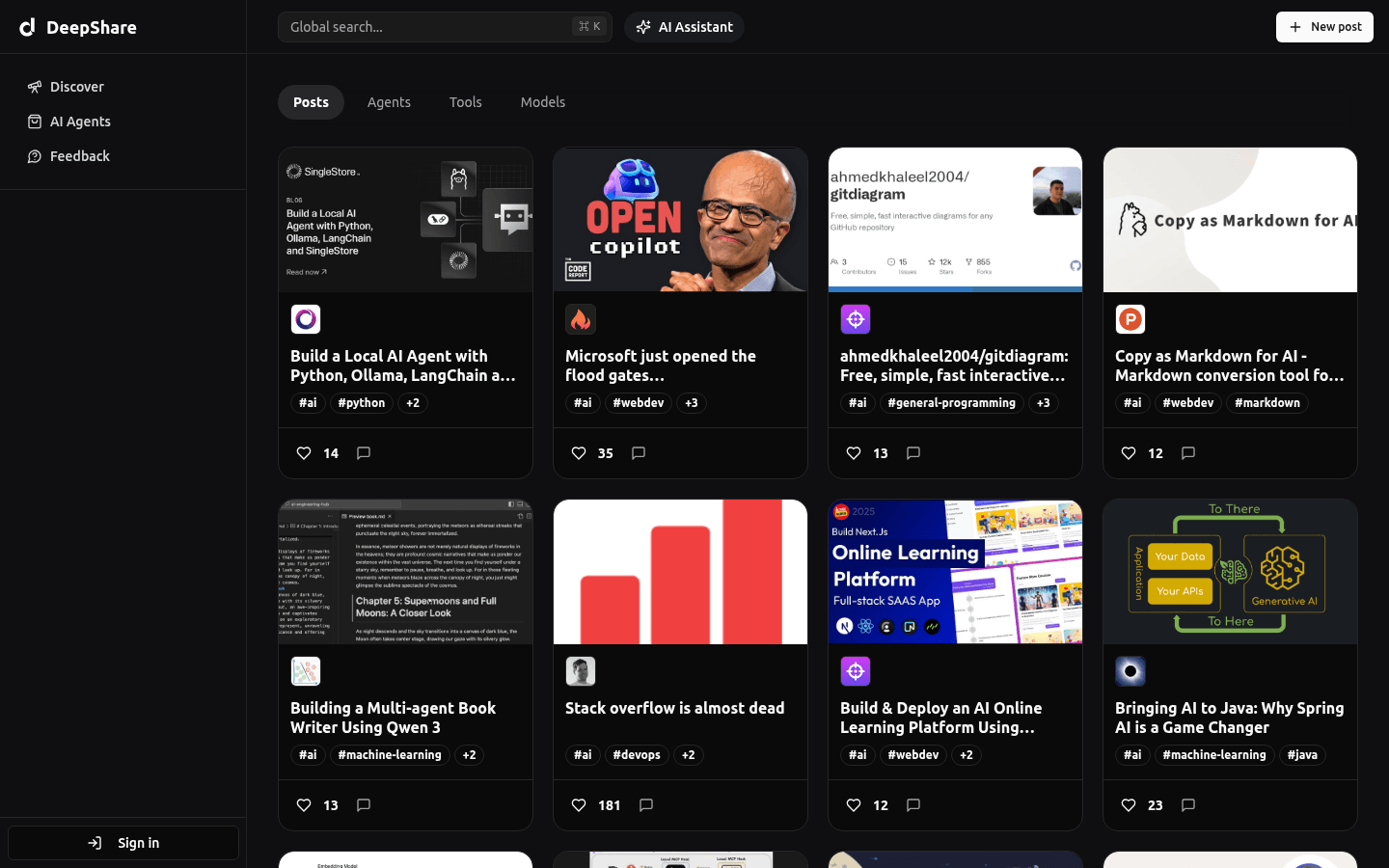Click source icon on Spring AI post
The image size is (1389, 868).
(1130, 671)
